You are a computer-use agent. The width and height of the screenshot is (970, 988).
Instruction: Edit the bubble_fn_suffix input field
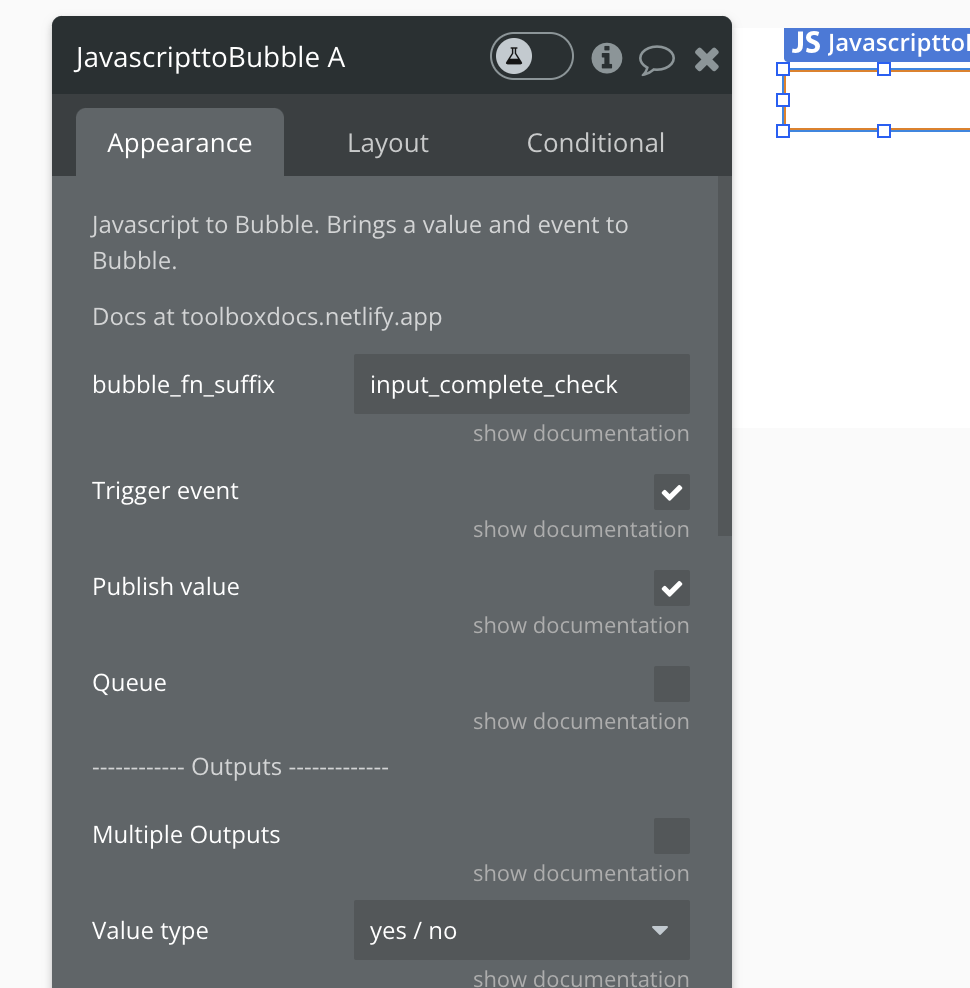click(x=522, y=384)
